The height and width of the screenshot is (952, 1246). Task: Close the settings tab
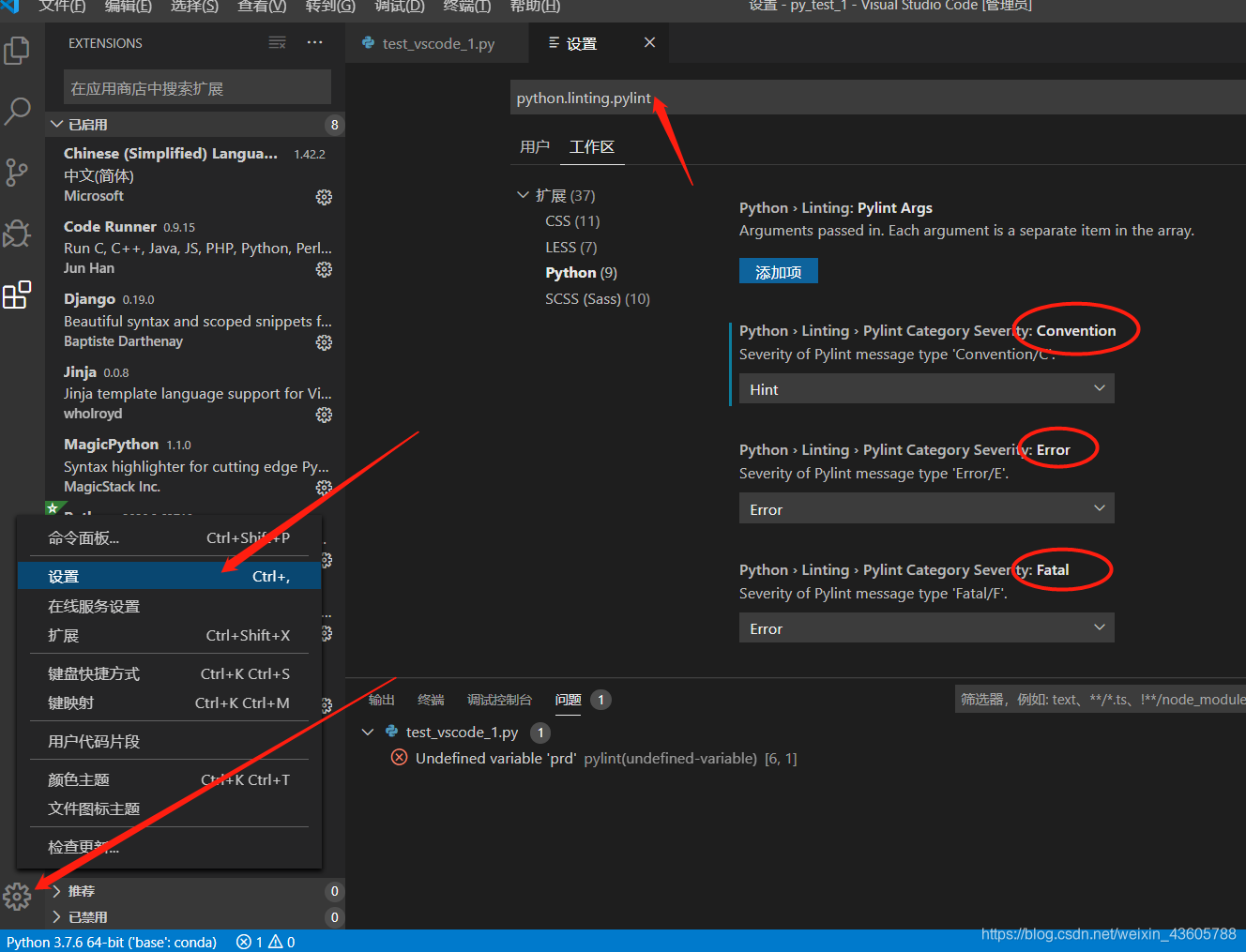click(649, 42)
